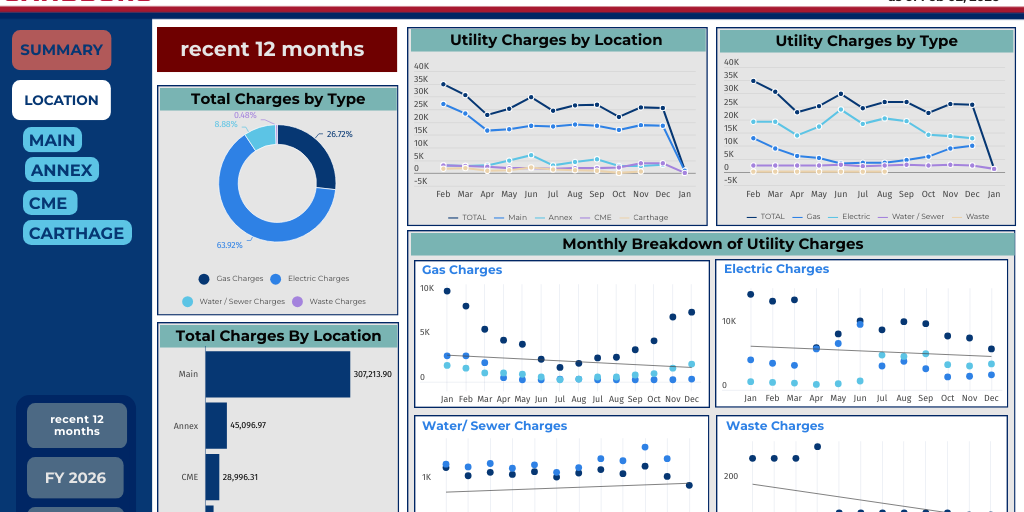
Task: Go to the ANNEX location page
Action: (x=62, y=170)
